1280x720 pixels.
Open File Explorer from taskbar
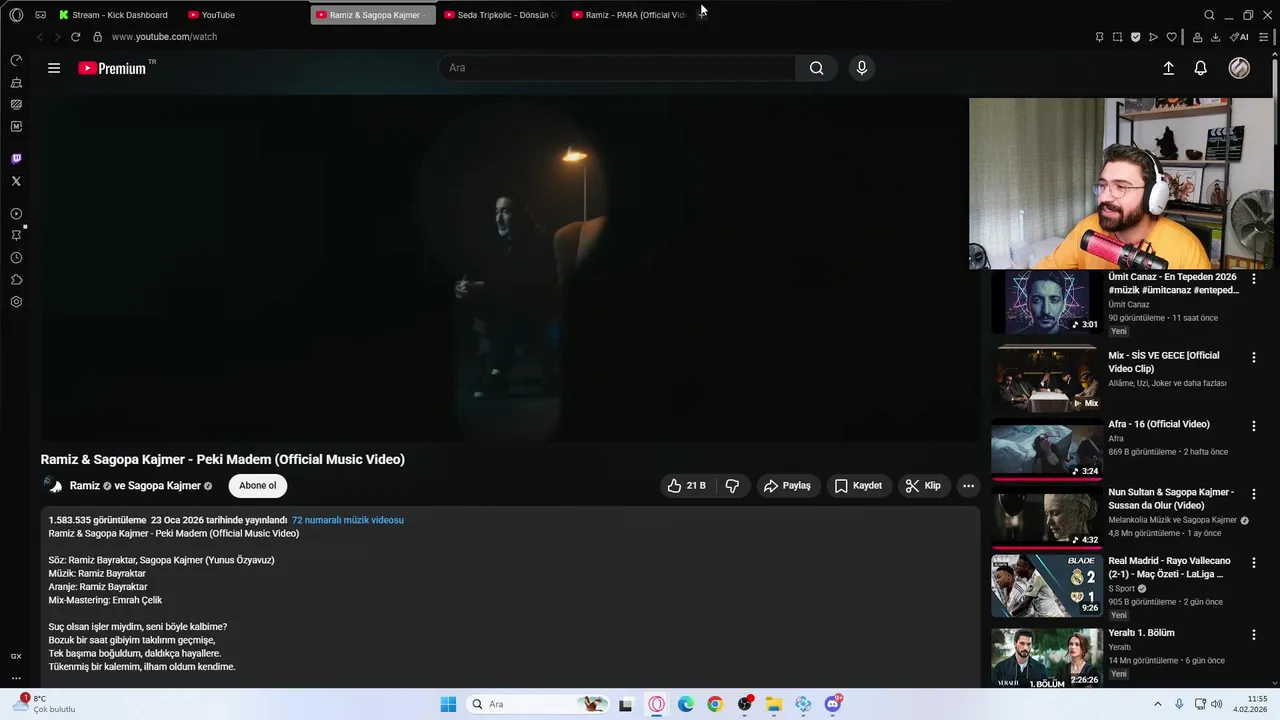(x=774, y=704)
